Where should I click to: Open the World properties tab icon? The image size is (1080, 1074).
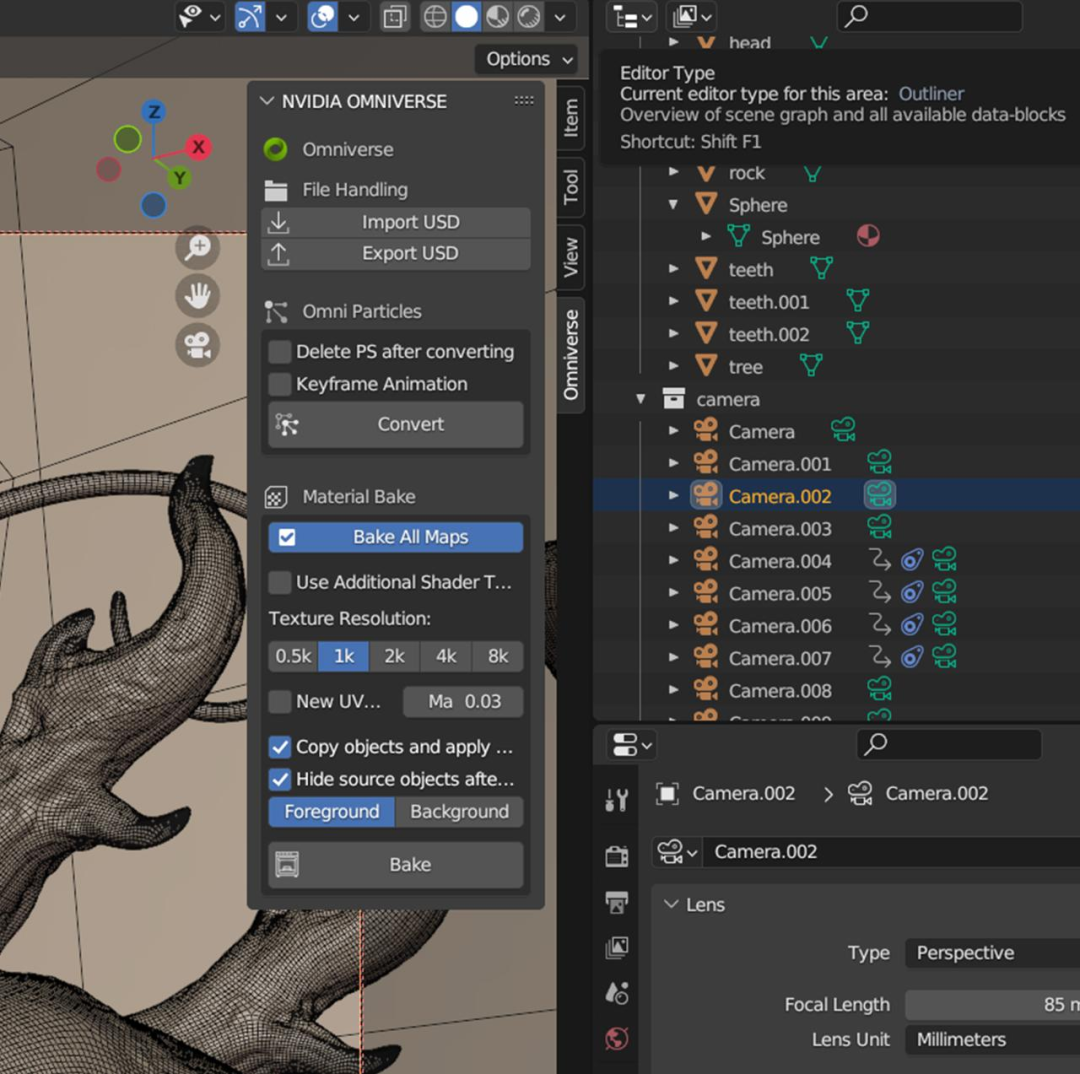[x=616, y=1039]
